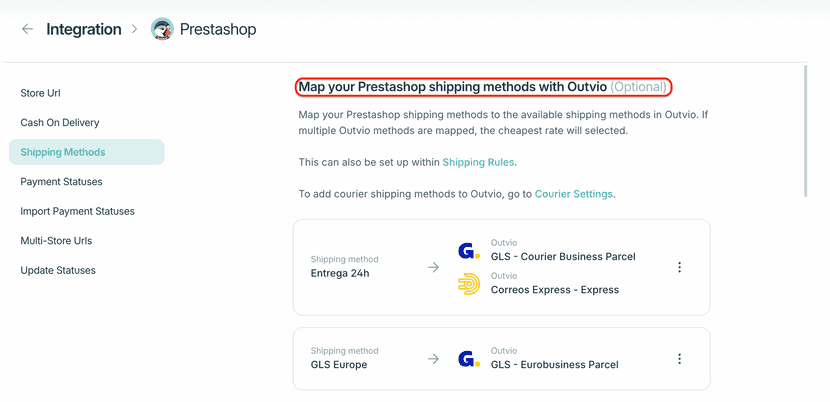This screenshot has width=830, height=402.
Task: Click the Correos Express logo icon
Action: (468, 284)
